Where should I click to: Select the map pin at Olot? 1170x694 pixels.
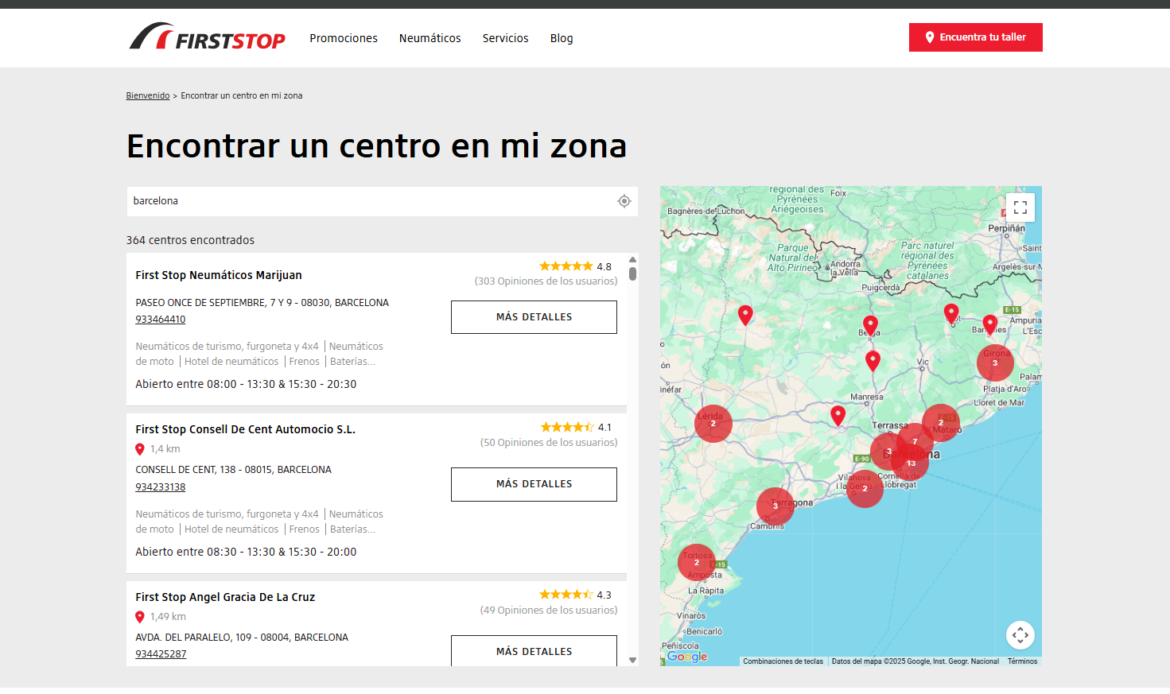[x=951, y=313]
